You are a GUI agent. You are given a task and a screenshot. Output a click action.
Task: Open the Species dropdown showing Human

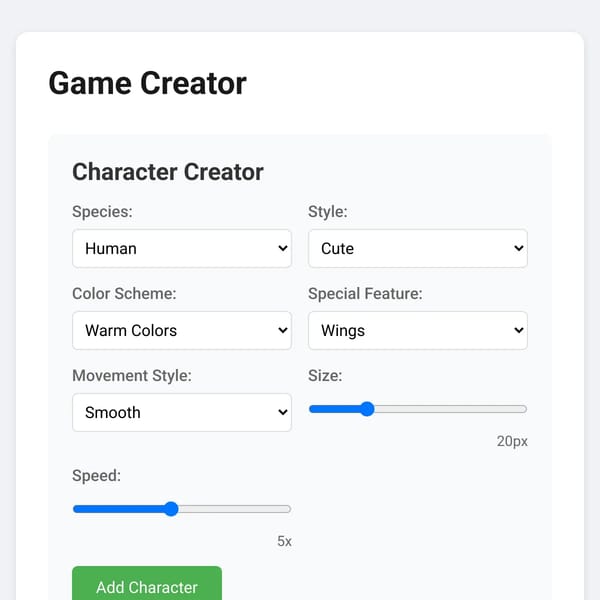tap(182, 248)
